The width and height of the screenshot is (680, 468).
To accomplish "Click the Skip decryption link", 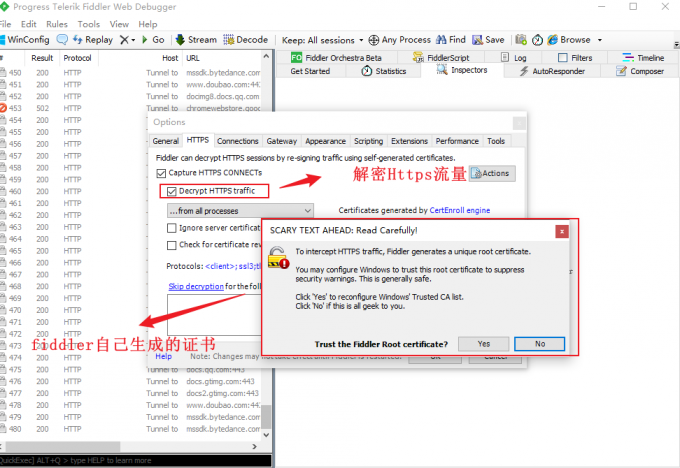I will click(x=196, y=286).
